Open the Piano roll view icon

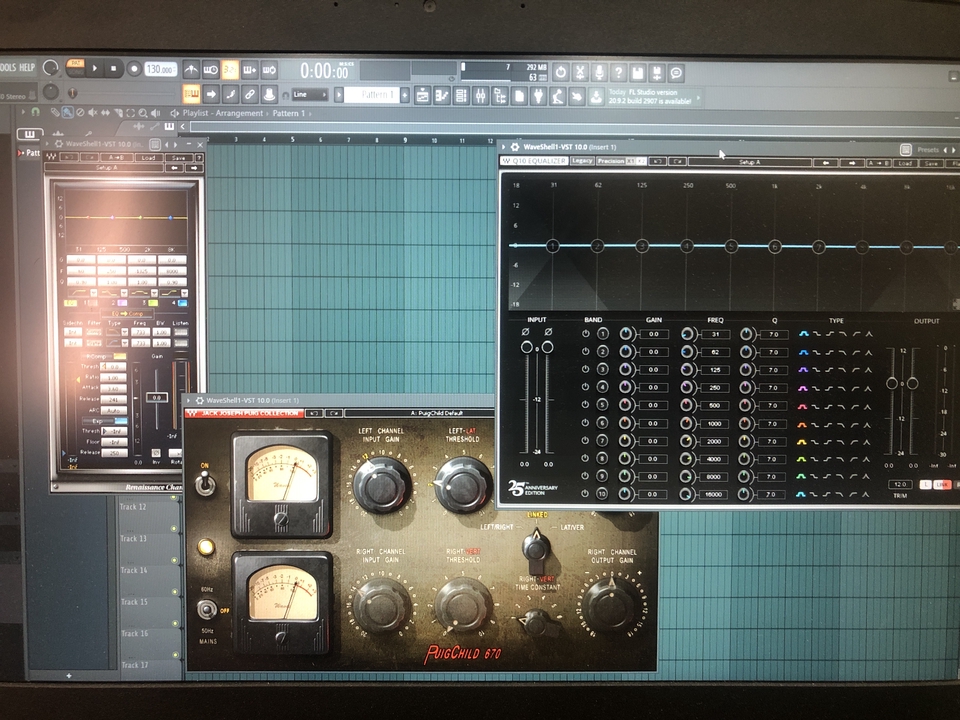(442, 96)
